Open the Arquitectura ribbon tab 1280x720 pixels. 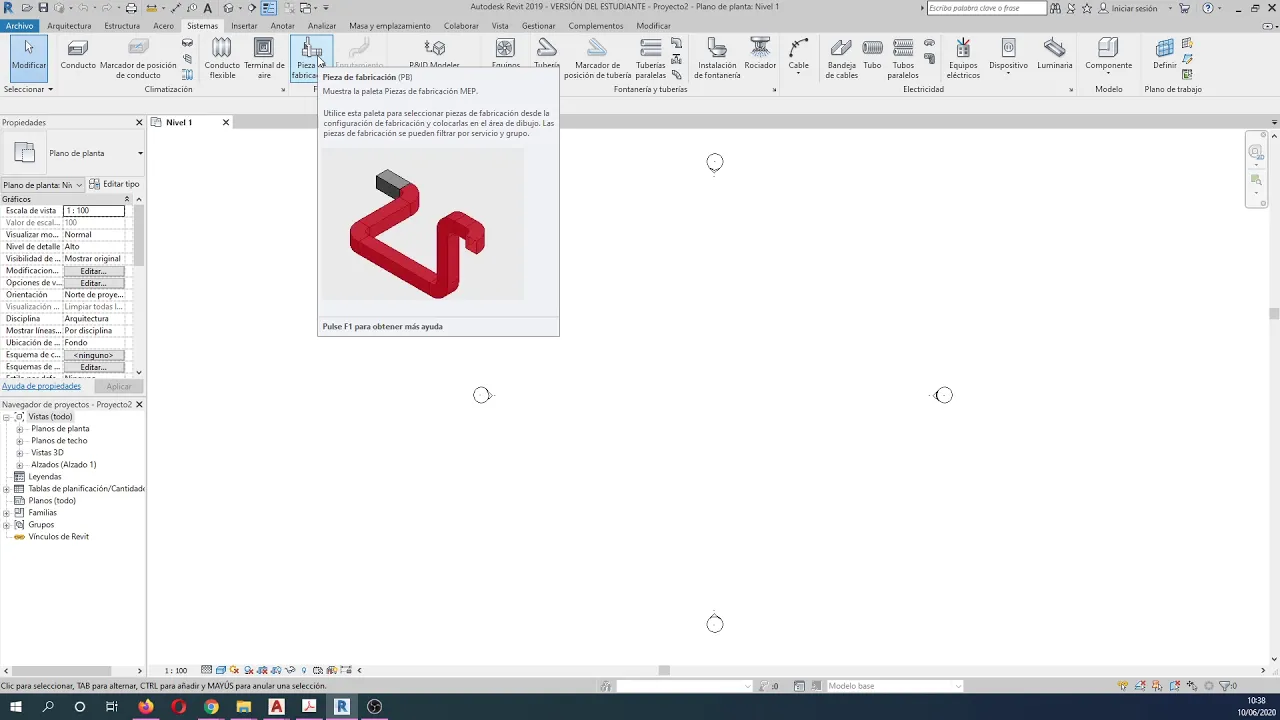(69, 26)
